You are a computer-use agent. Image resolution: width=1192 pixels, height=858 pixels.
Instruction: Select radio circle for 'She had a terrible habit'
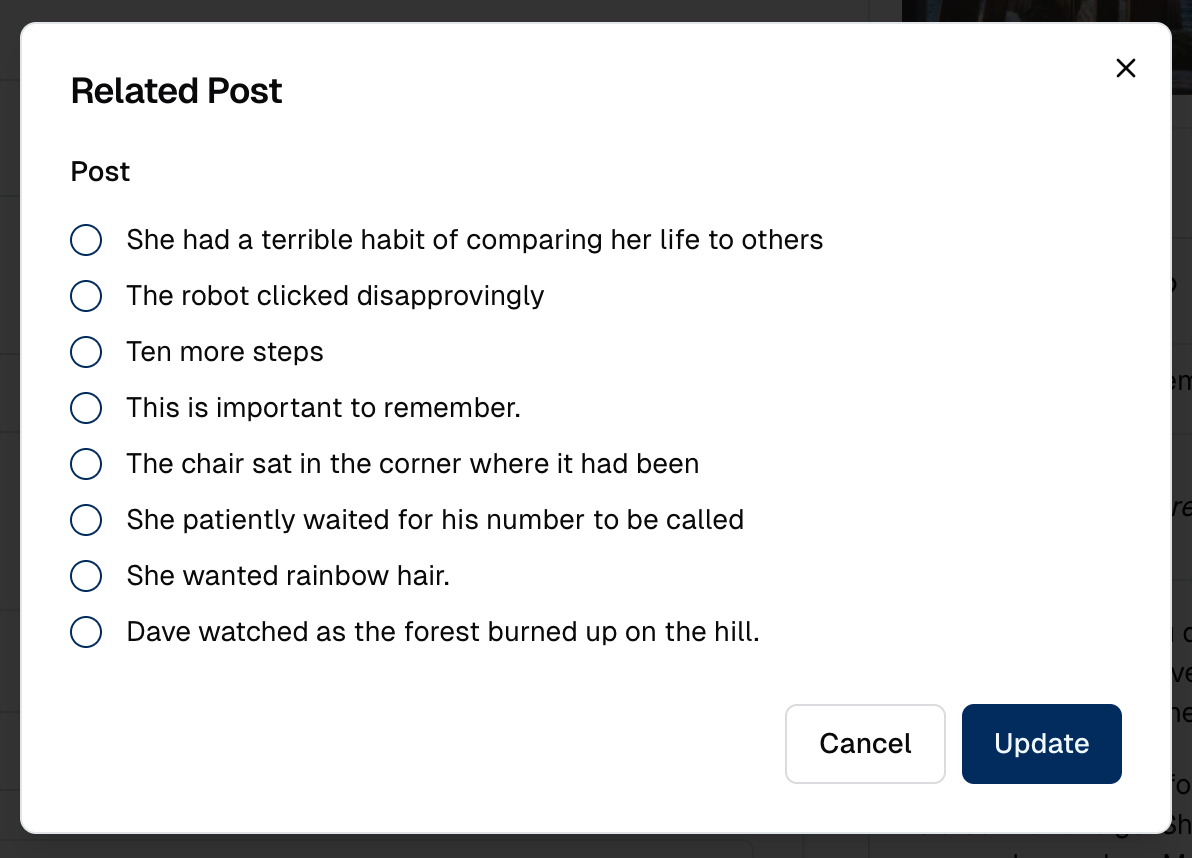(86, 240)
